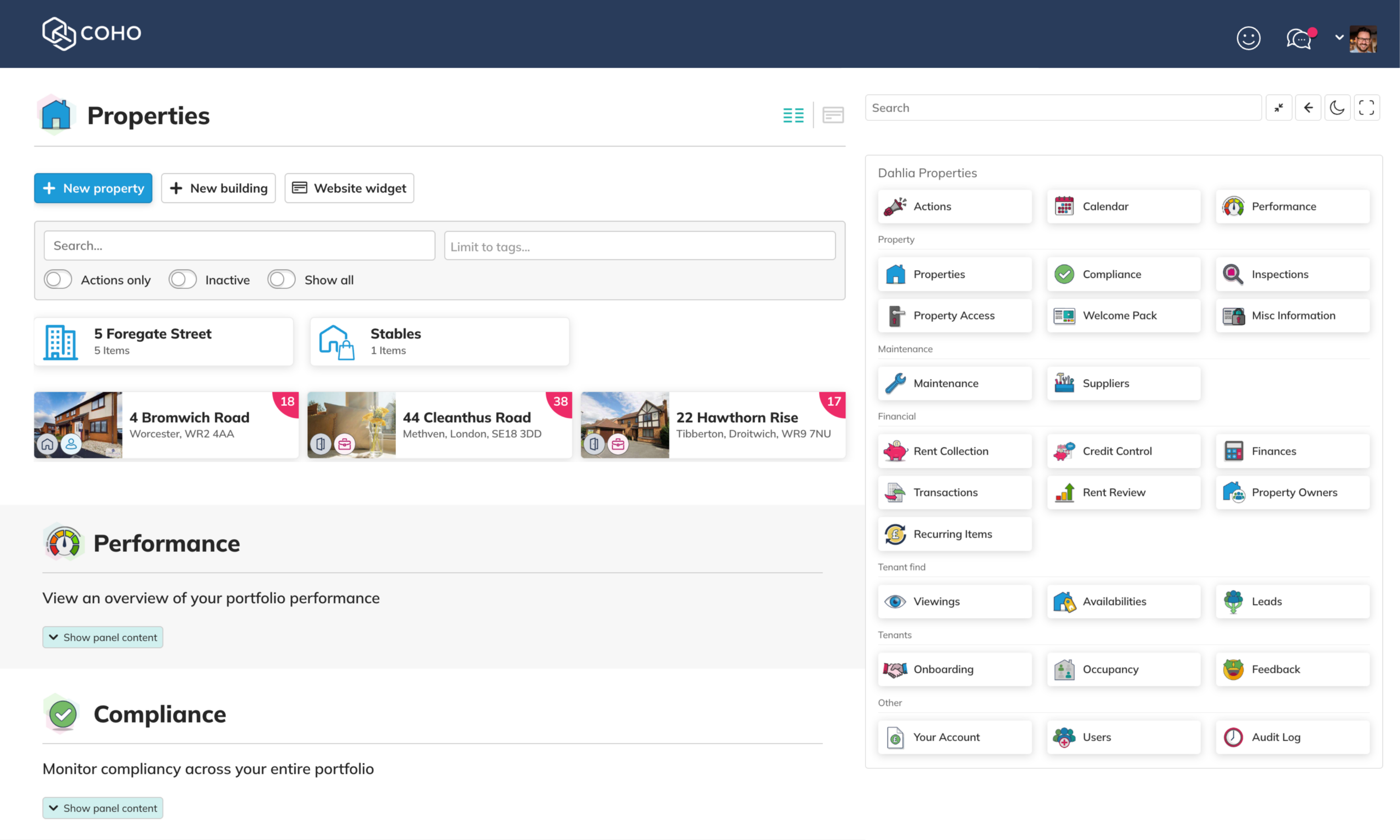Open Performance in the Dahlia Properties panel
Screen dimensions: 1400x840
1292,207
